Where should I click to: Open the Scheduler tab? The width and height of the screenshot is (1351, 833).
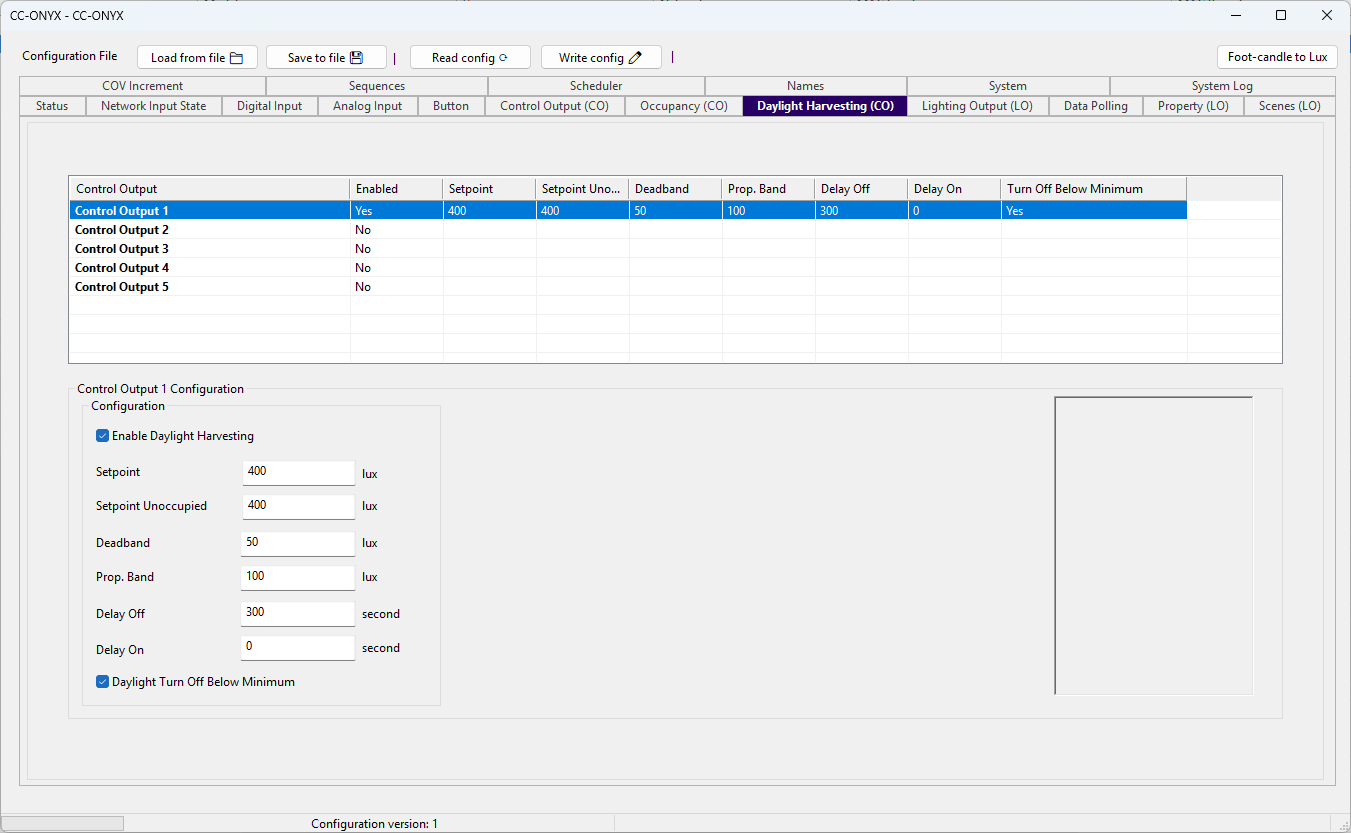[596, 86]
